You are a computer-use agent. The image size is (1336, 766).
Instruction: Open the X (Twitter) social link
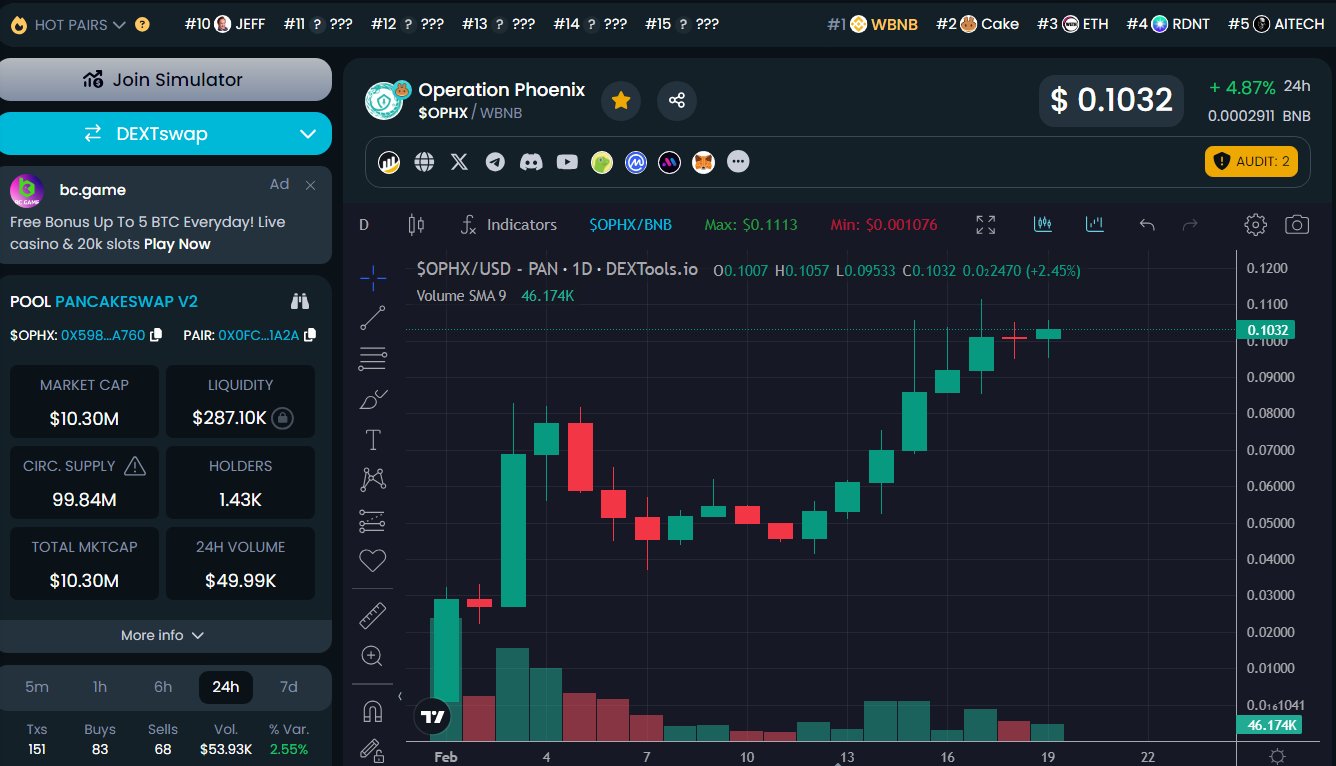pyautogui.click(x=459, y=162)
